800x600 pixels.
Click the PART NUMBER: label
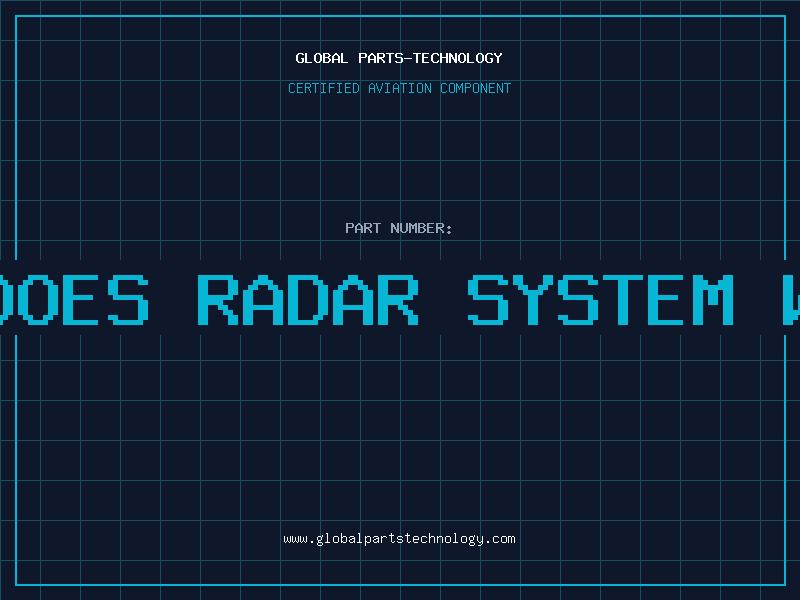click(399, 228)
